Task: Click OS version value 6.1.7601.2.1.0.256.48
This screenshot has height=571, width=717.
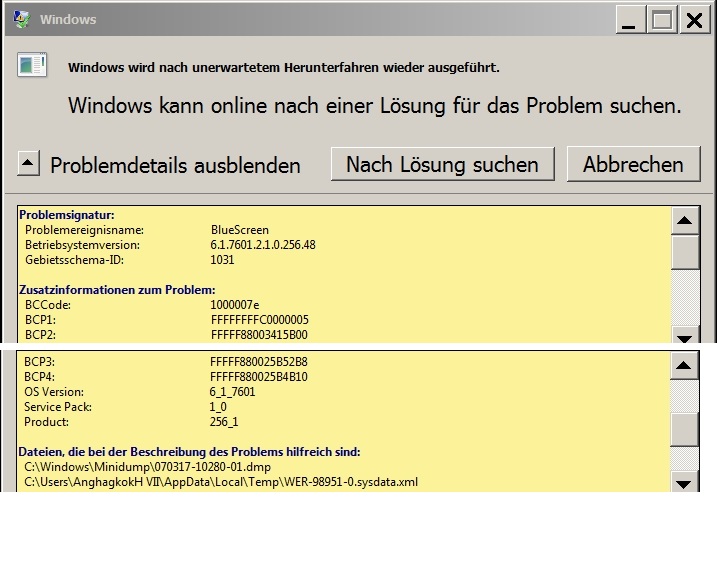Action: (263, 245)
